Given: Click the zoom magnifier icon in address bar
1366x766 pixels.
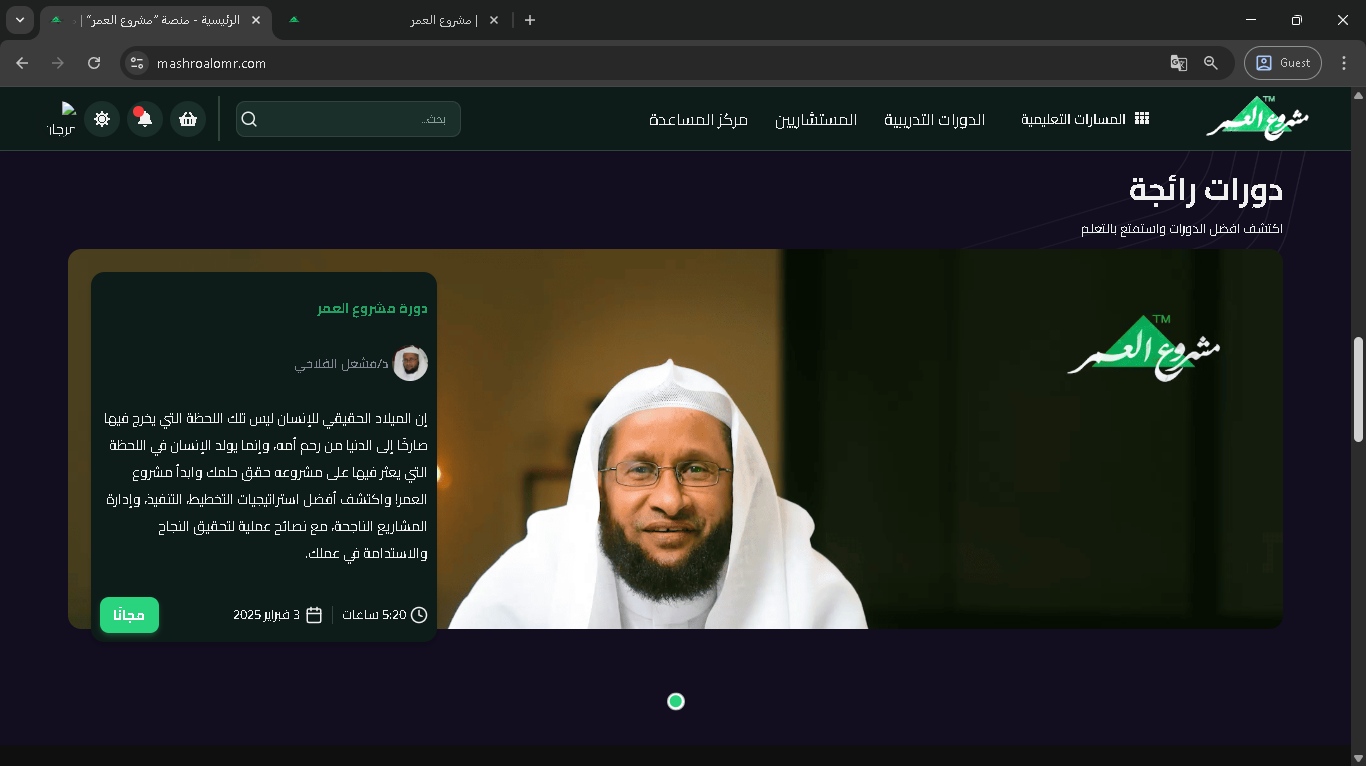Looking at the screenshot, I should (1211, 63).
